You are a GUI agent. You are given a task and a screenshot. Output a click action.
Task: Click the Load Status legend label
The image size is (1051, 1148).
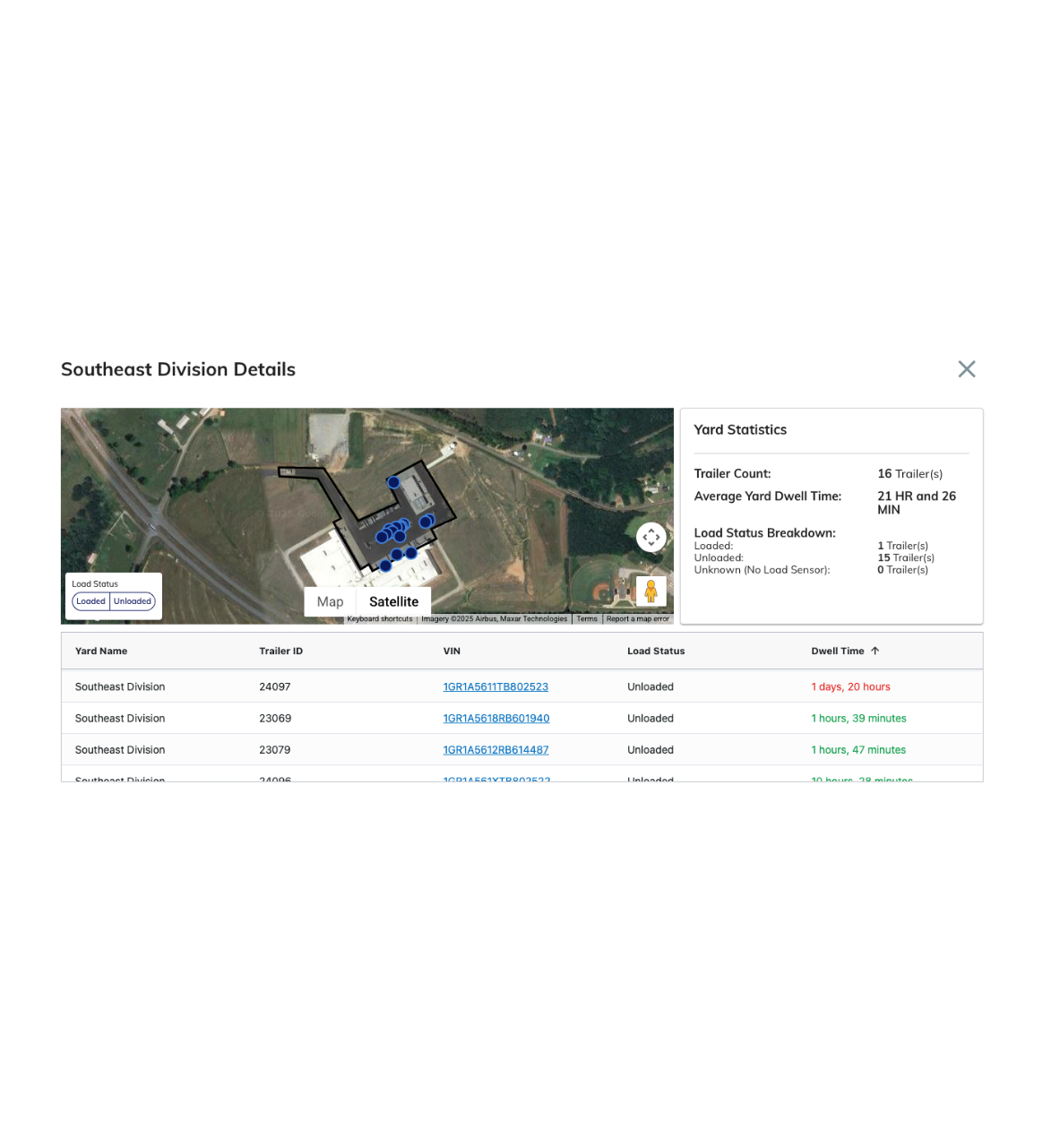coord(95,584)
